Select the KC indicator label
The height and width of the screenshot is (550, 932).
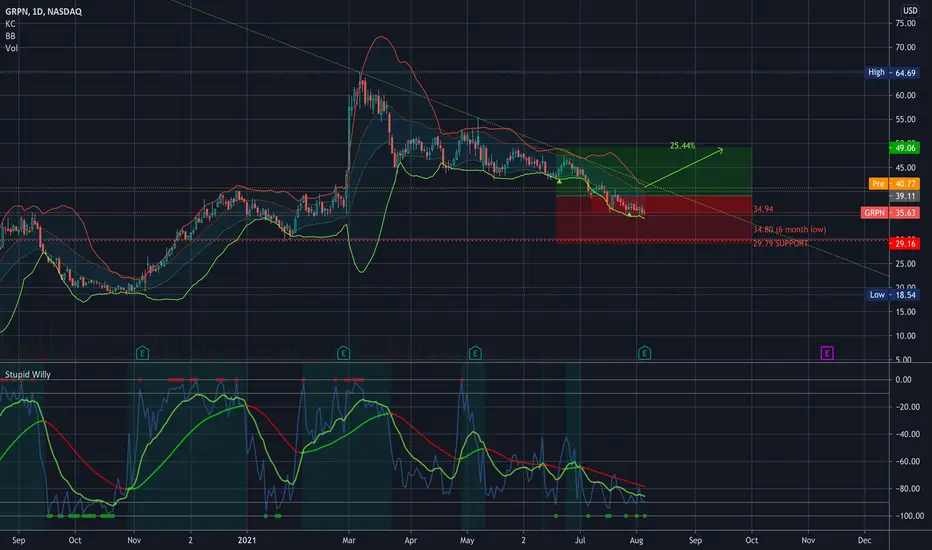tap(10, 24)
